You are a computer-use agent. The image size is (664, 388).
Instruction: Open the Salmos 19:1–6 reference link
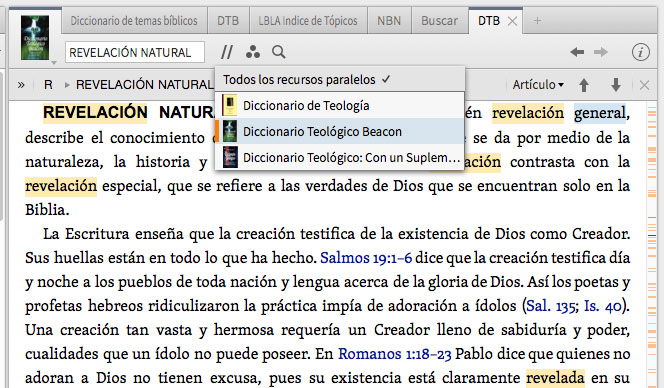(366, 258)
